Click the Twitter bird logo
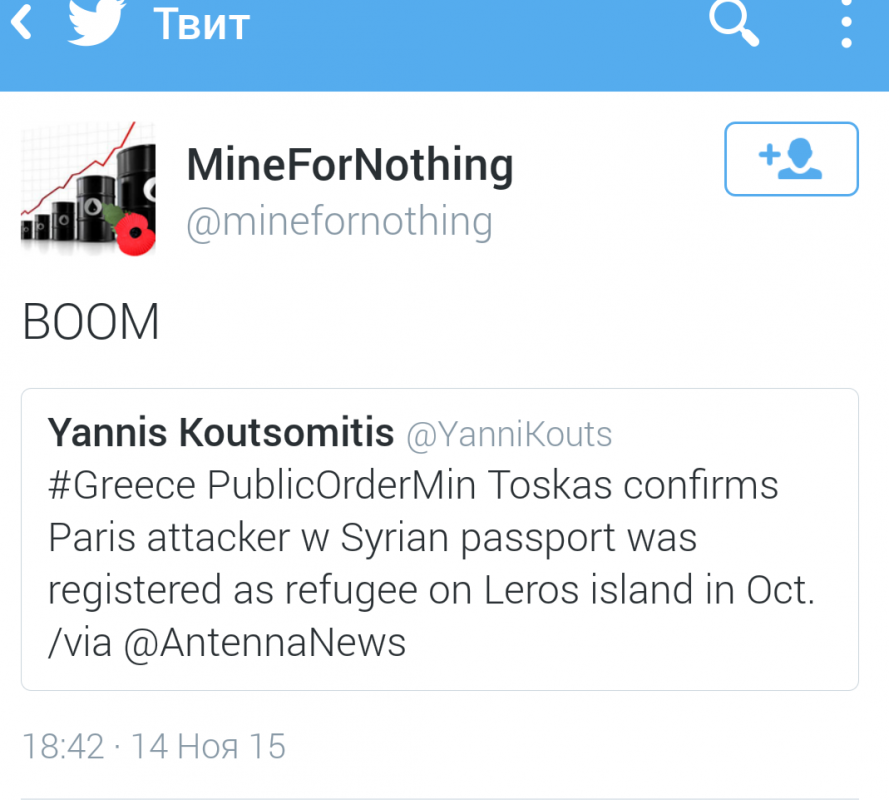This screenshot has height=800, width=889. [96, 23]
